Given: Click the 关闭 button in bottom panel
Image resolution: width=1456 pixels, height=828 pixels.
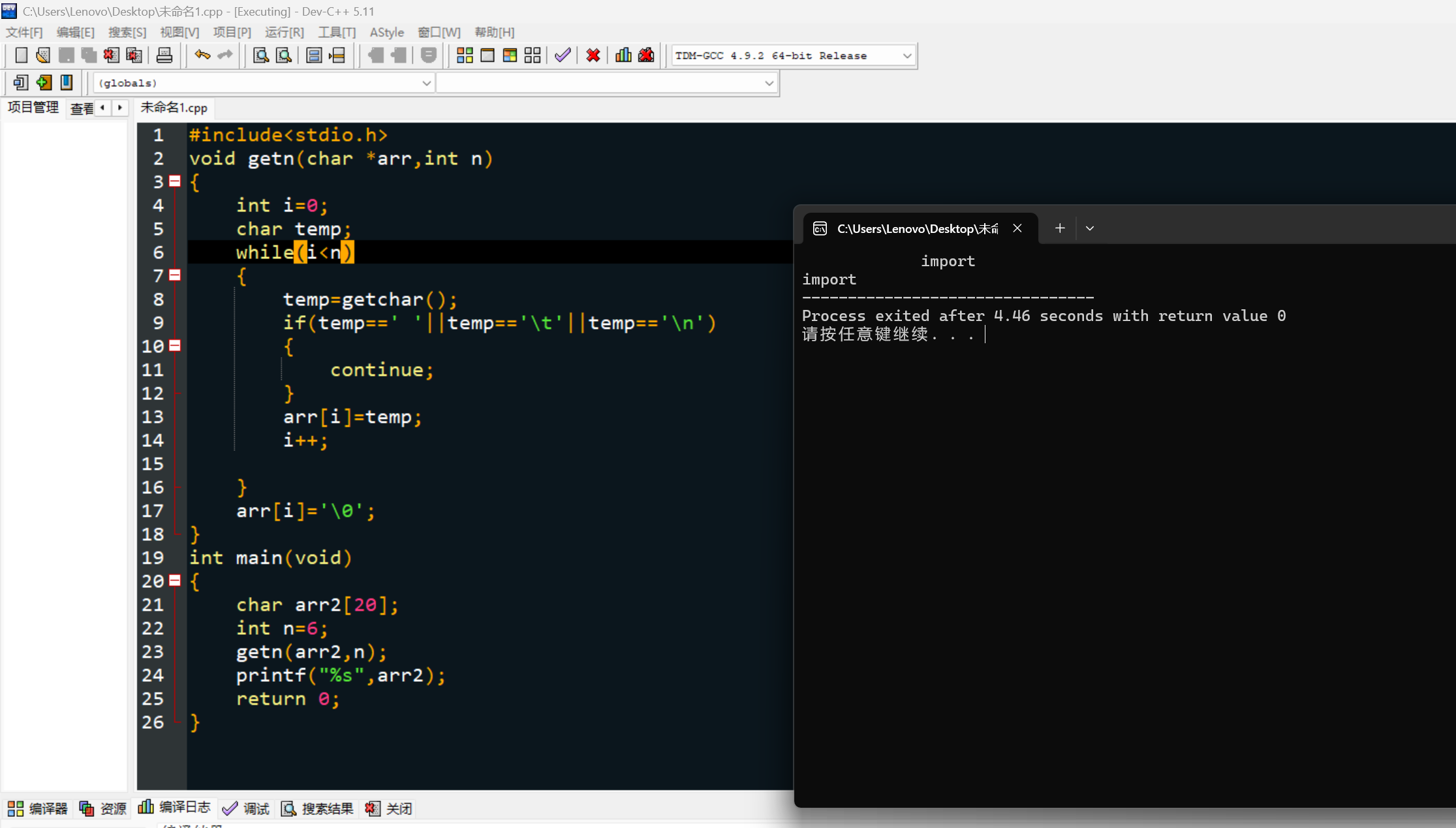Looking at the screenshot, I should [389, 808].
